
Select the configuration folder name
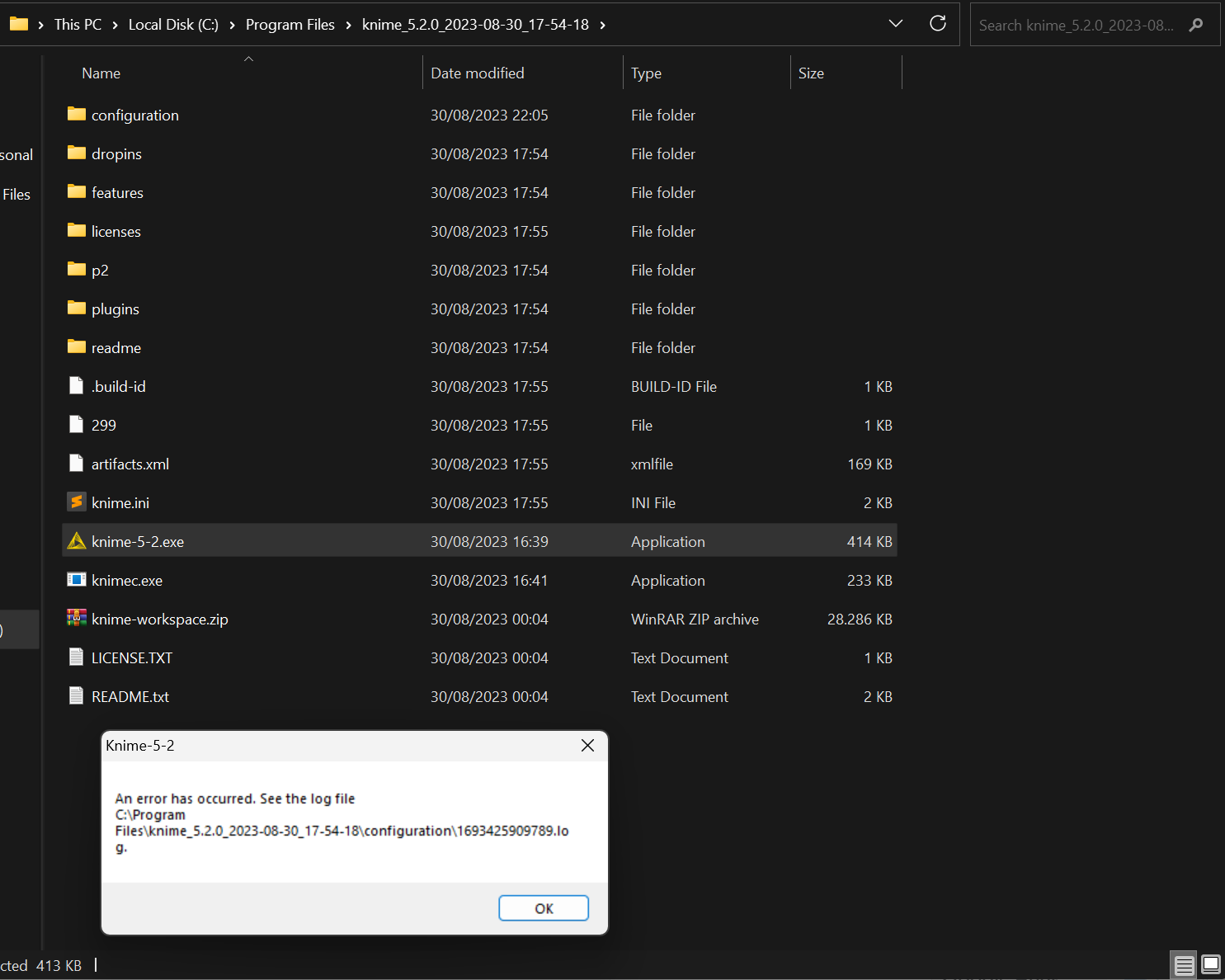pos(135,115)
